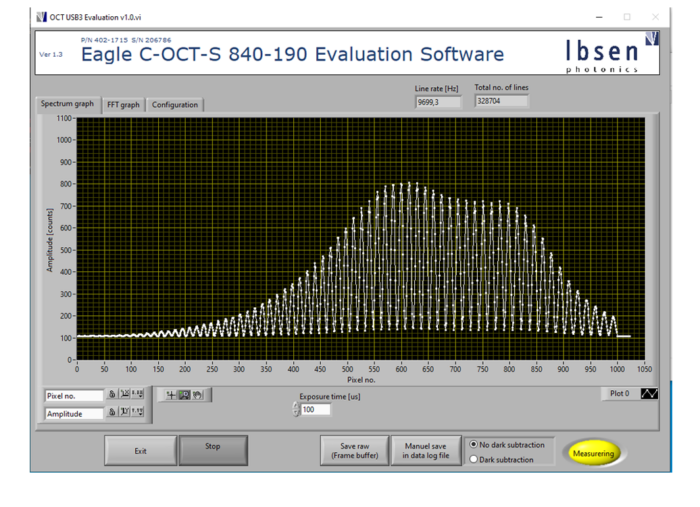Click the Ver 1.3 version label
Viewport: 700px width, 507px height.
[x=51, y=54]
